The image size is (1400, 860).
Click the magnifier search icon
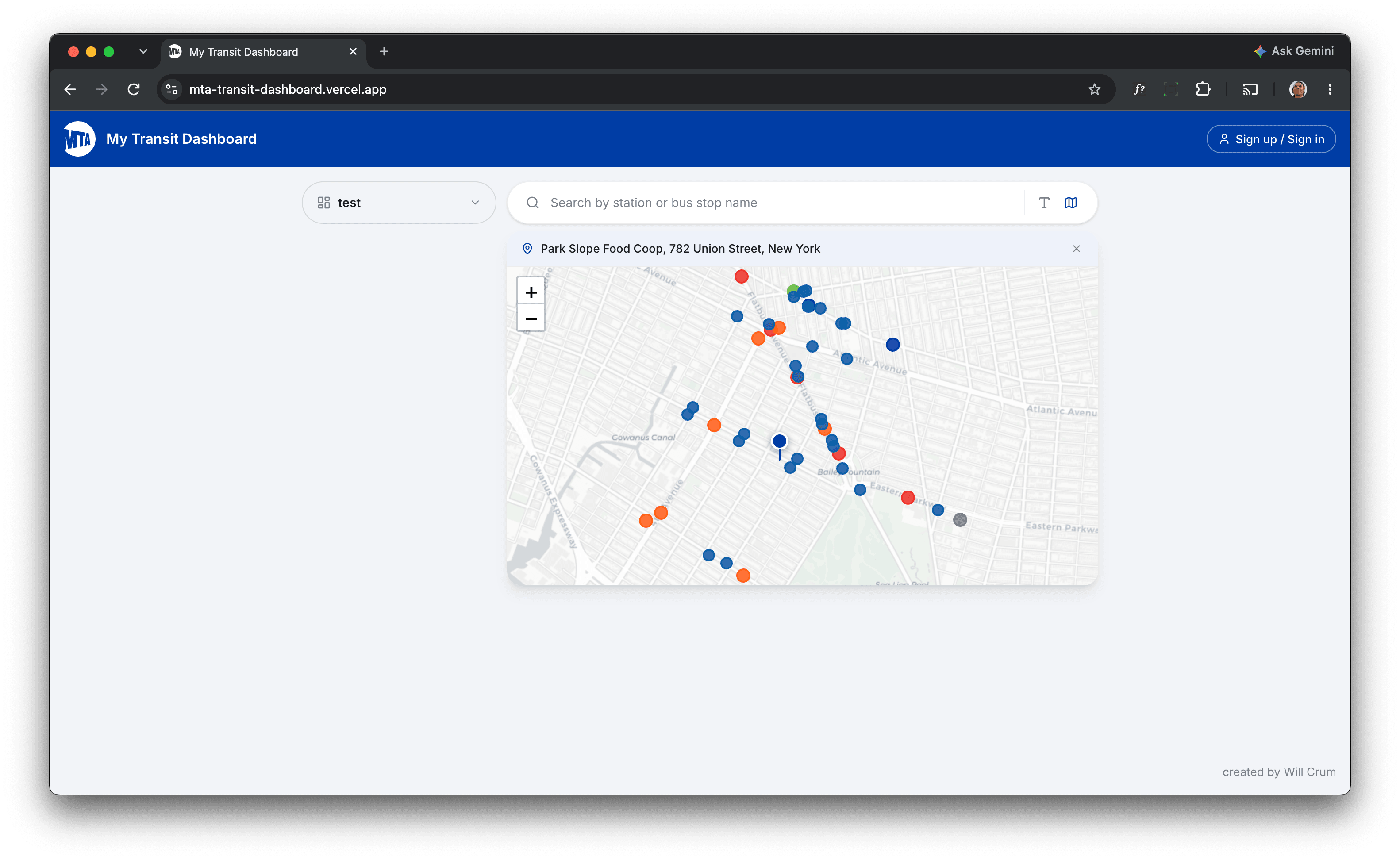(x=532, y=203)
